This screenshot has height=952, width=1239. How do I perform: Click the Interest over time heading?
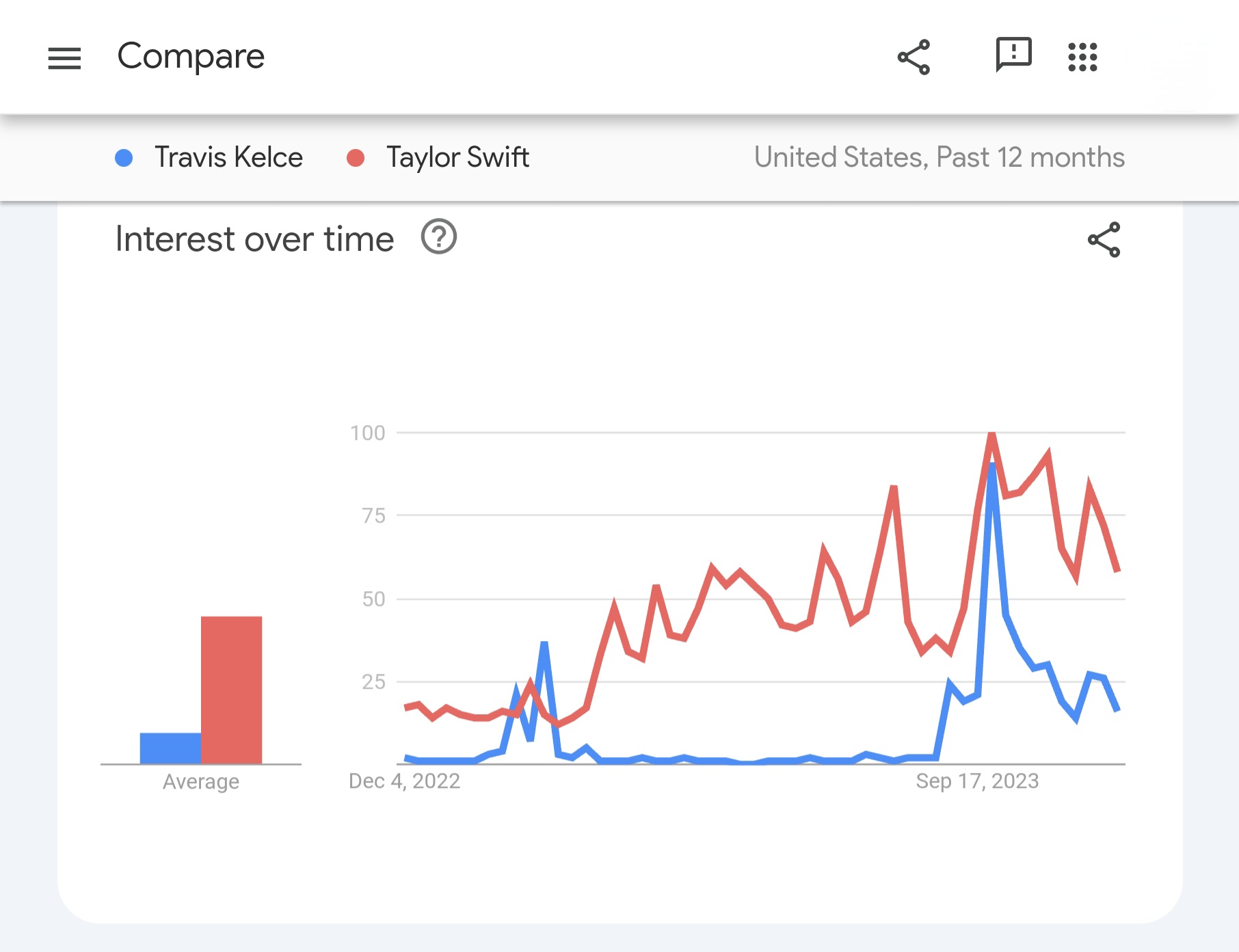tap(254, 239)
